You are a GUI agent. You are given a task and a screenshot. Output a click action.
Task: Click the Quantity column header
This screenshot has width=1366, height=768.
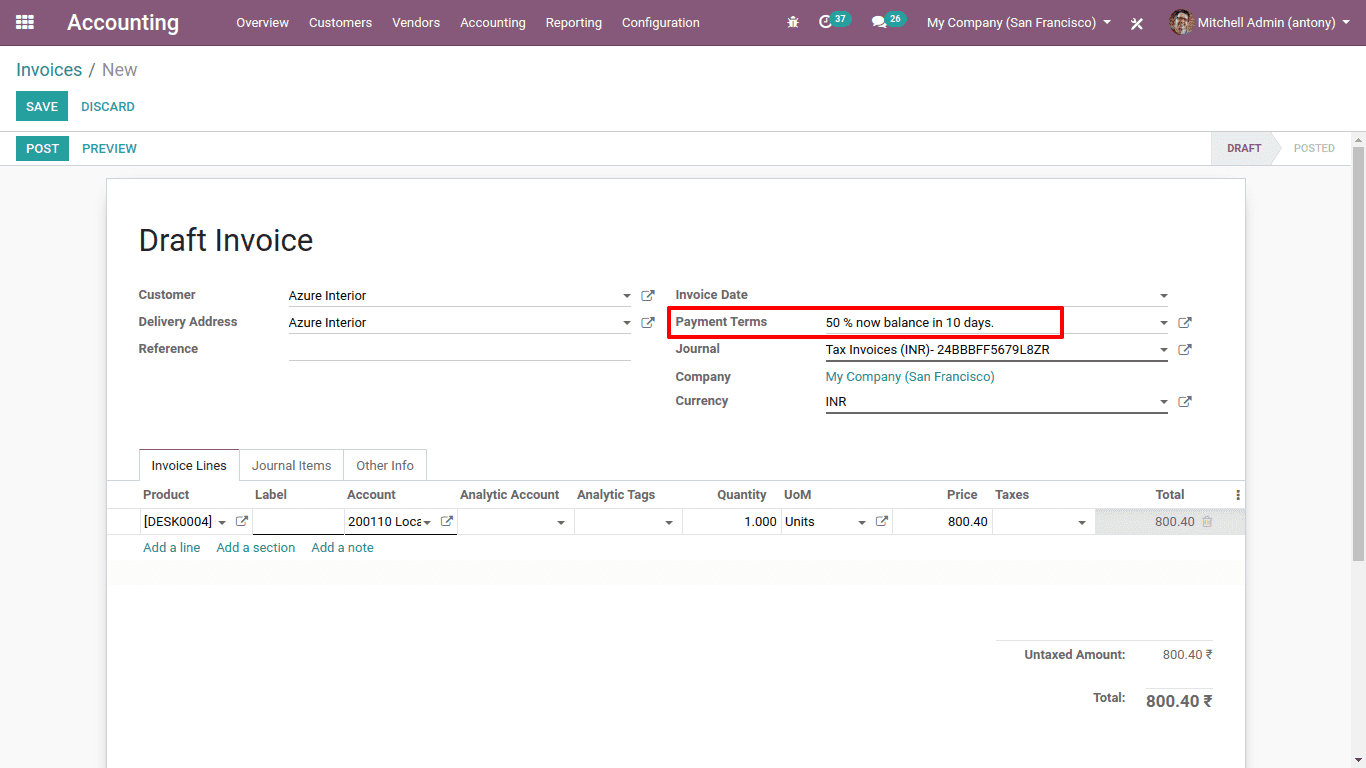point(742,495)
